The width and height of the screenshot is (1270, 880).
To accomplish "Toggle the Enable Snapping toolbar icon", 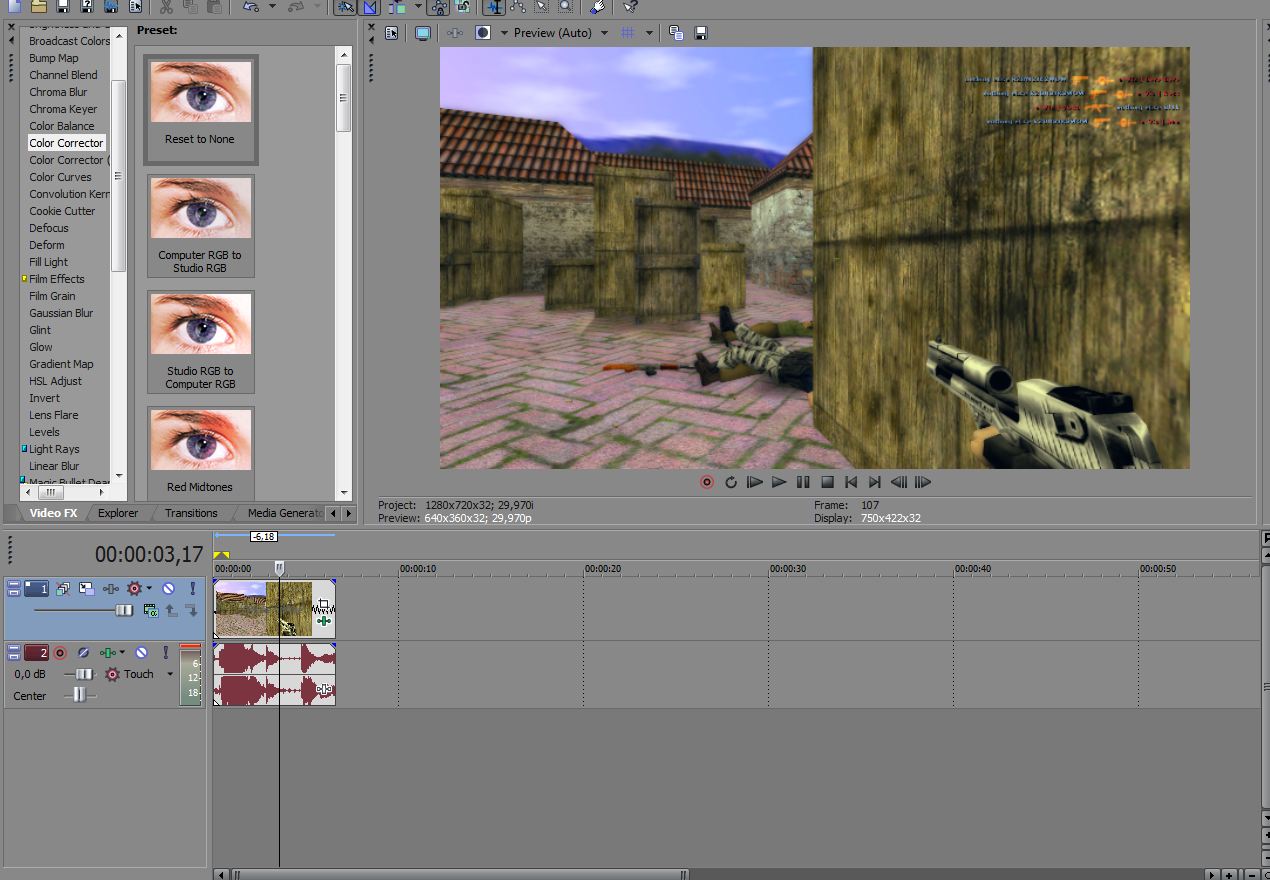I will pos(345,7).
